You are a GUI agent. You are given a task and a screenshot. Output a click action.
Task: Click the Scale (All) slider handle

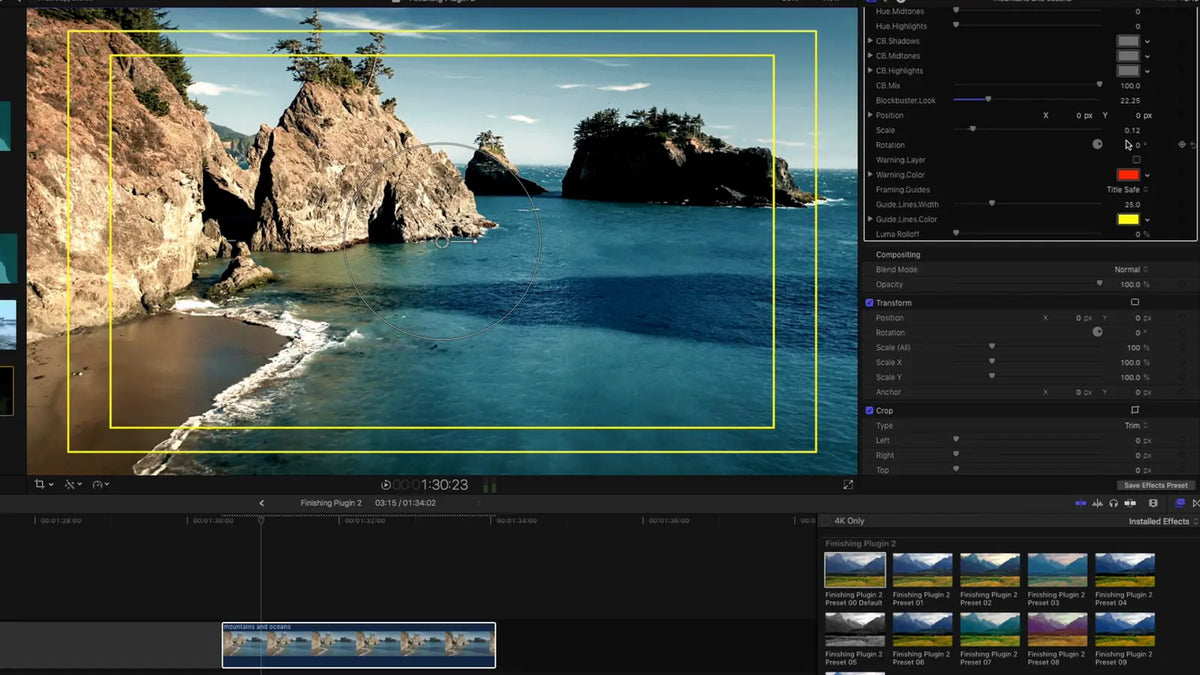tap(991, 346)
